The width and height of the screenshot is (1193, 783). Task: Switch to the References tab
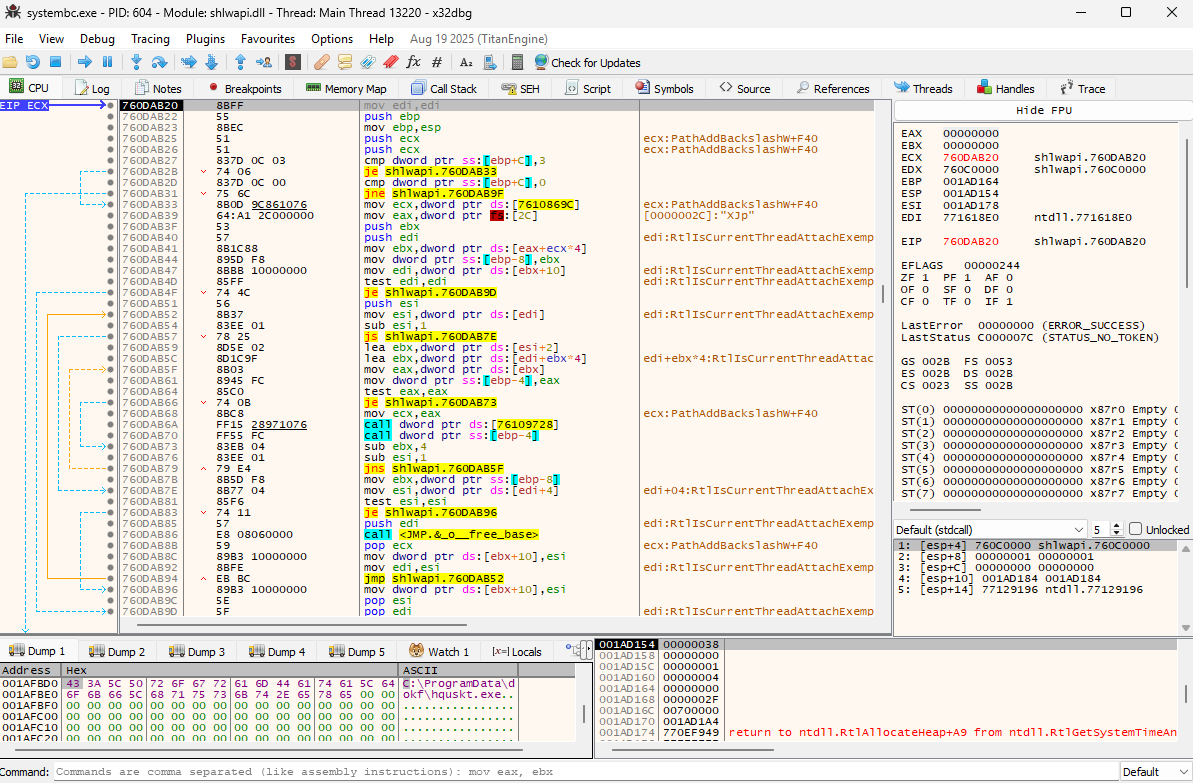coord(833,88)
